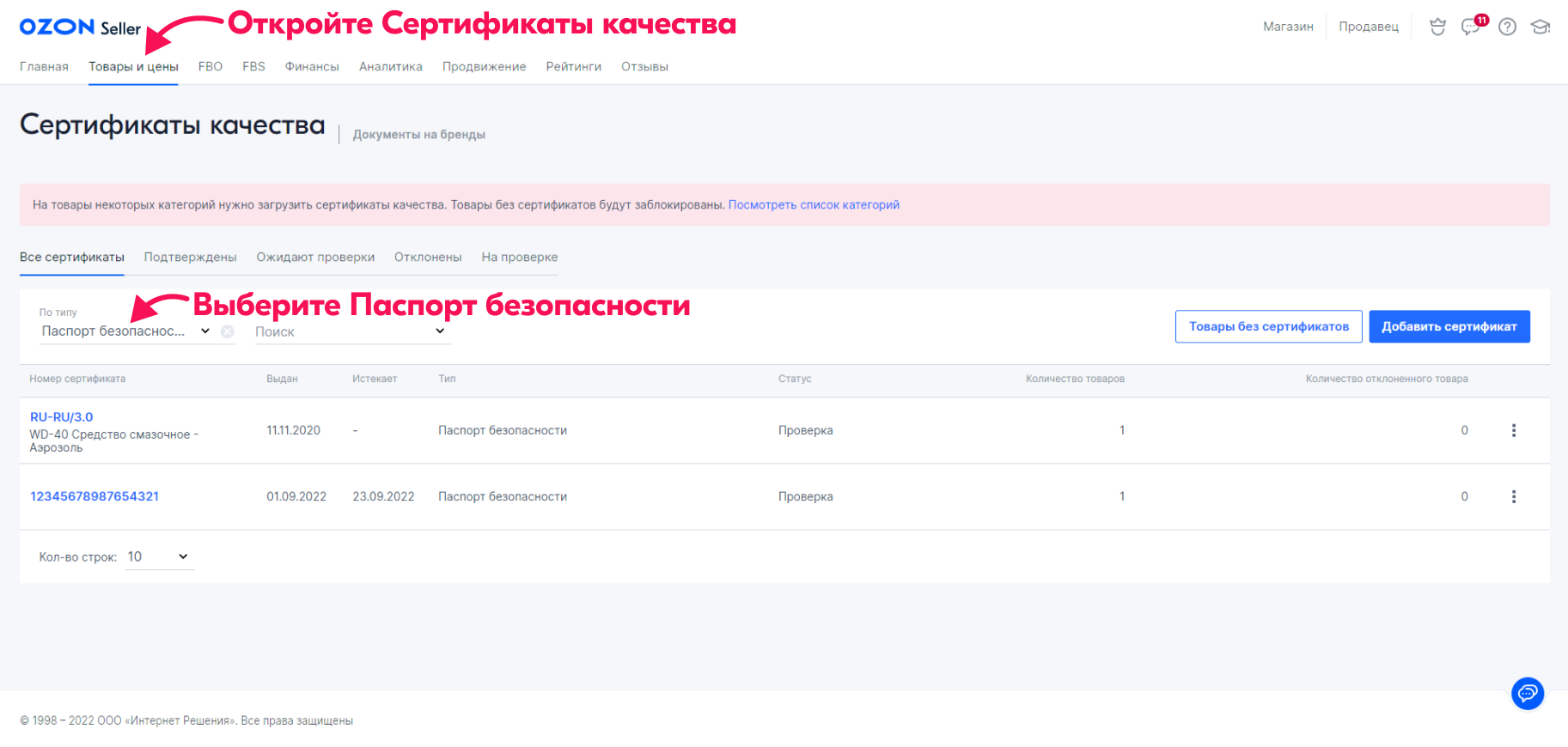Image resolution: width=1568 pixels, height=747 pixels.
Task: Click the Количество товаров column header
Action: pos(1075,379)
